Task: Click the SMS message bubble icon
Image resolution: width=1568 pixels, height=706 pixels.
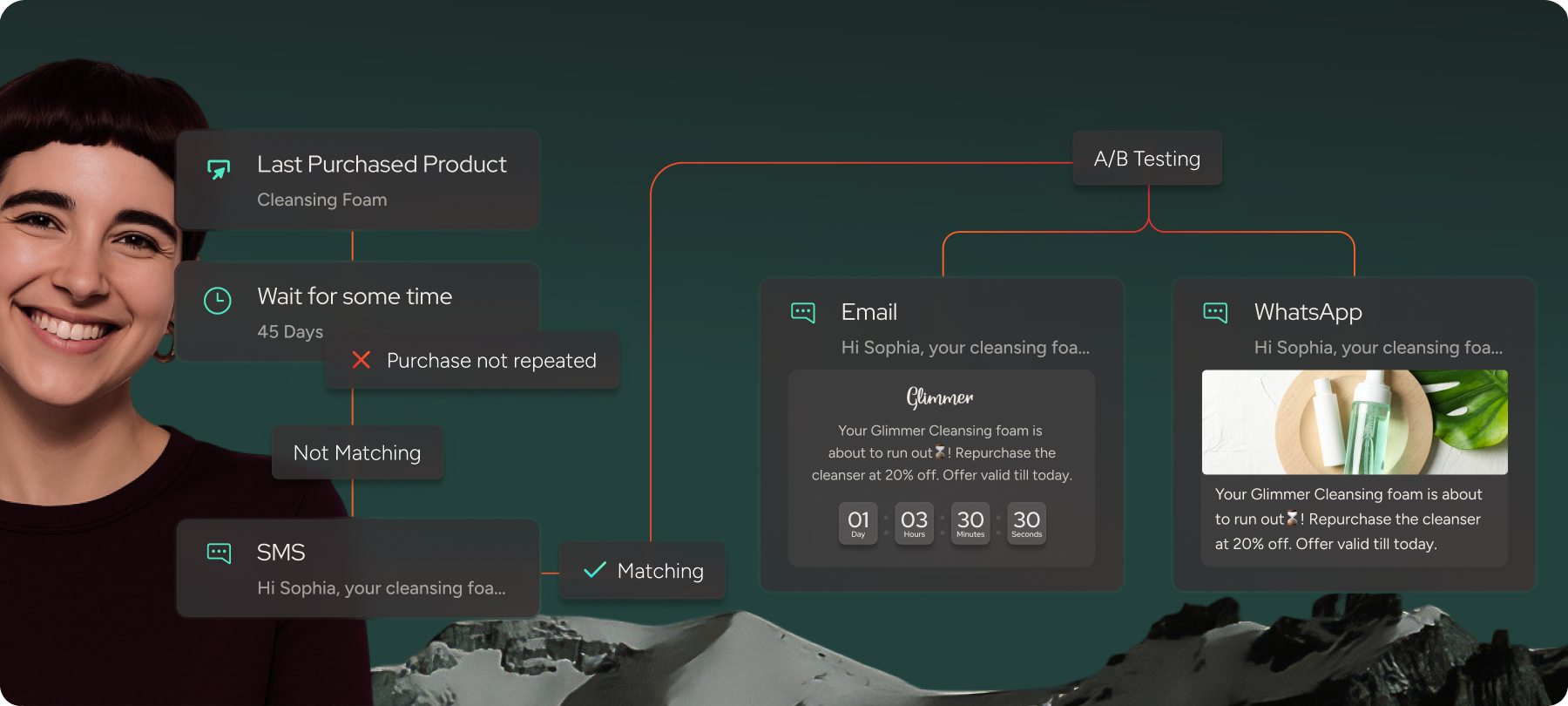Action: click(219, 553)
